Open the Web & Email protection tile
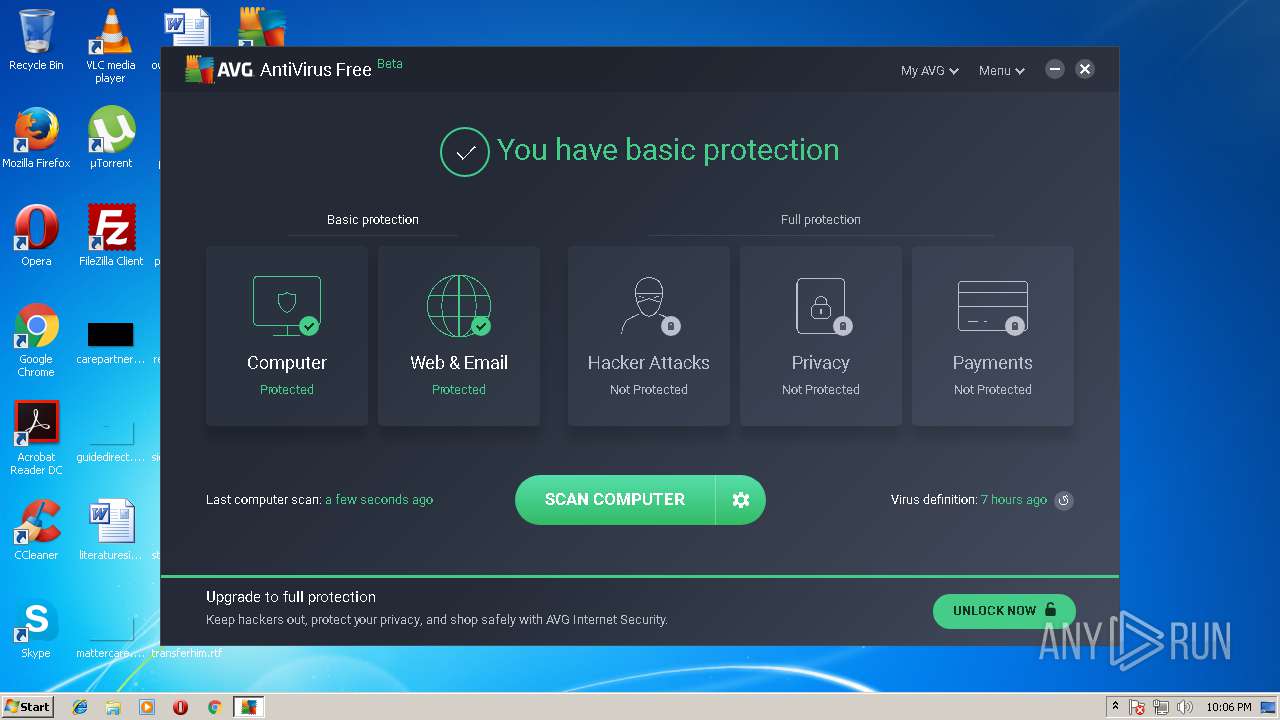This screenshot has width=1280, height=720. tap(459, 336)
